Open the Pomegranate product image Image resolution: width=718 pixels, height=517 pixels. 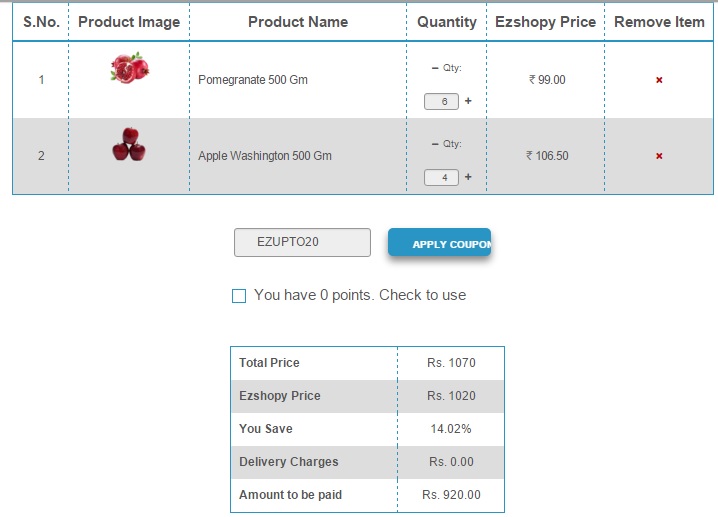(129, 69)
